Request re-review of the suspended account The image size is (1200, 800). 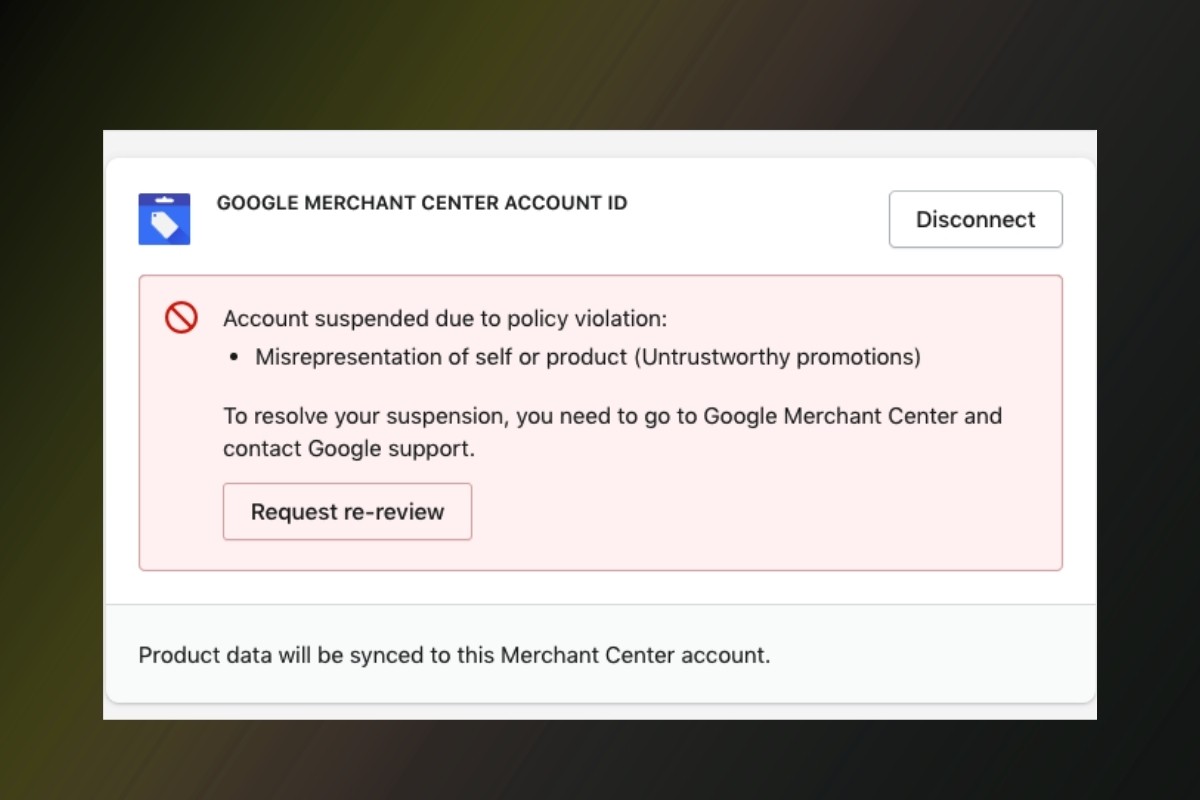tap(347, 511)
